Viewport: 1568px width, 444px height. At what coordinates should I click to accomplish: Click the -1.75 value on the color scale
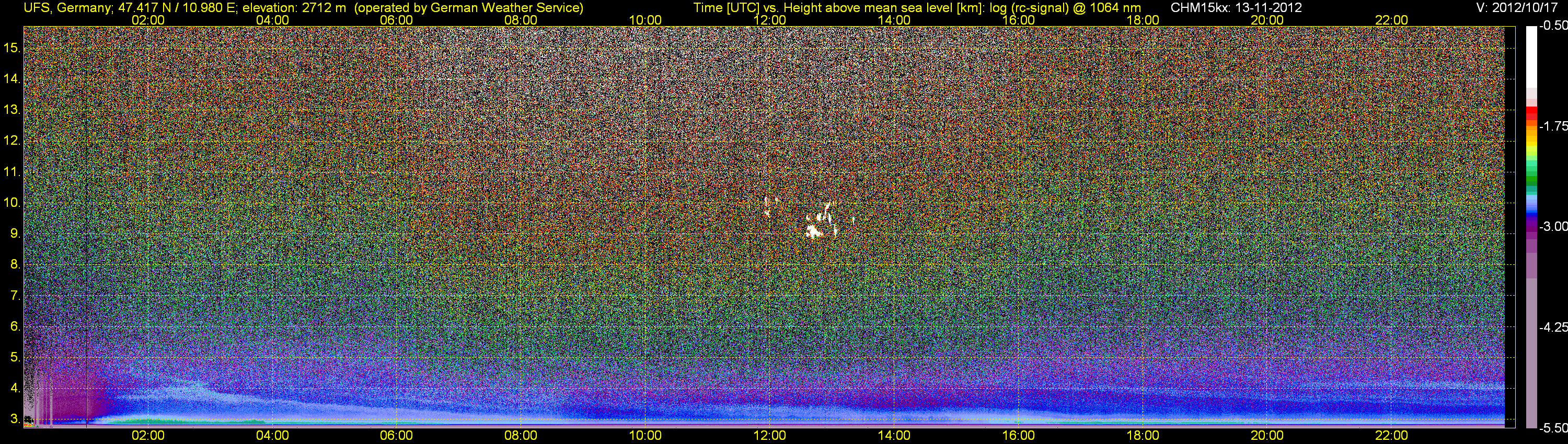[x=1553, y=126]
